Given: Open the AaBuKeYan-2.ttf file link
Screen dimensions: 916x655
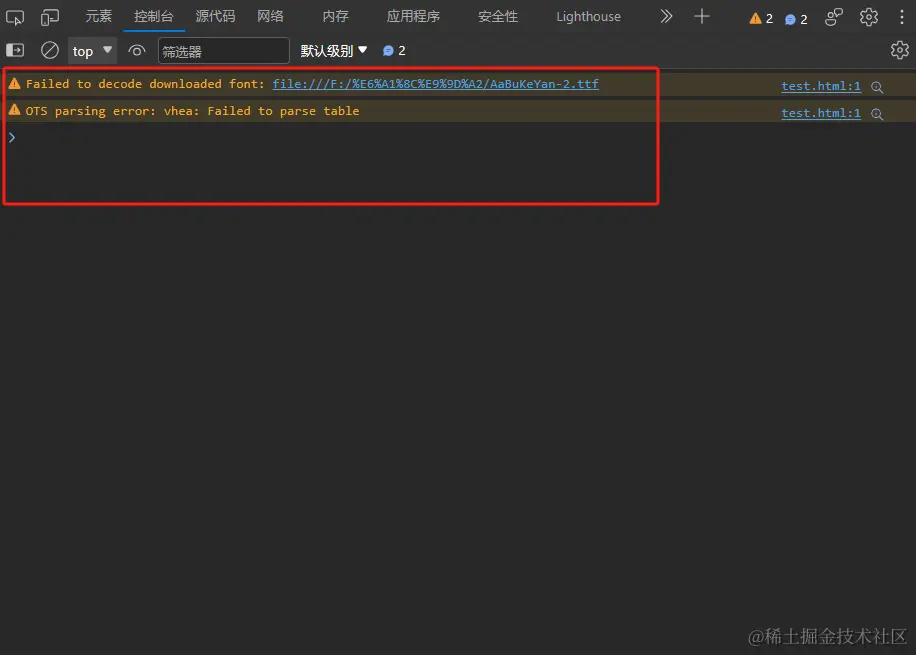Looking at the screenshot, I should [x=435, y=84].
